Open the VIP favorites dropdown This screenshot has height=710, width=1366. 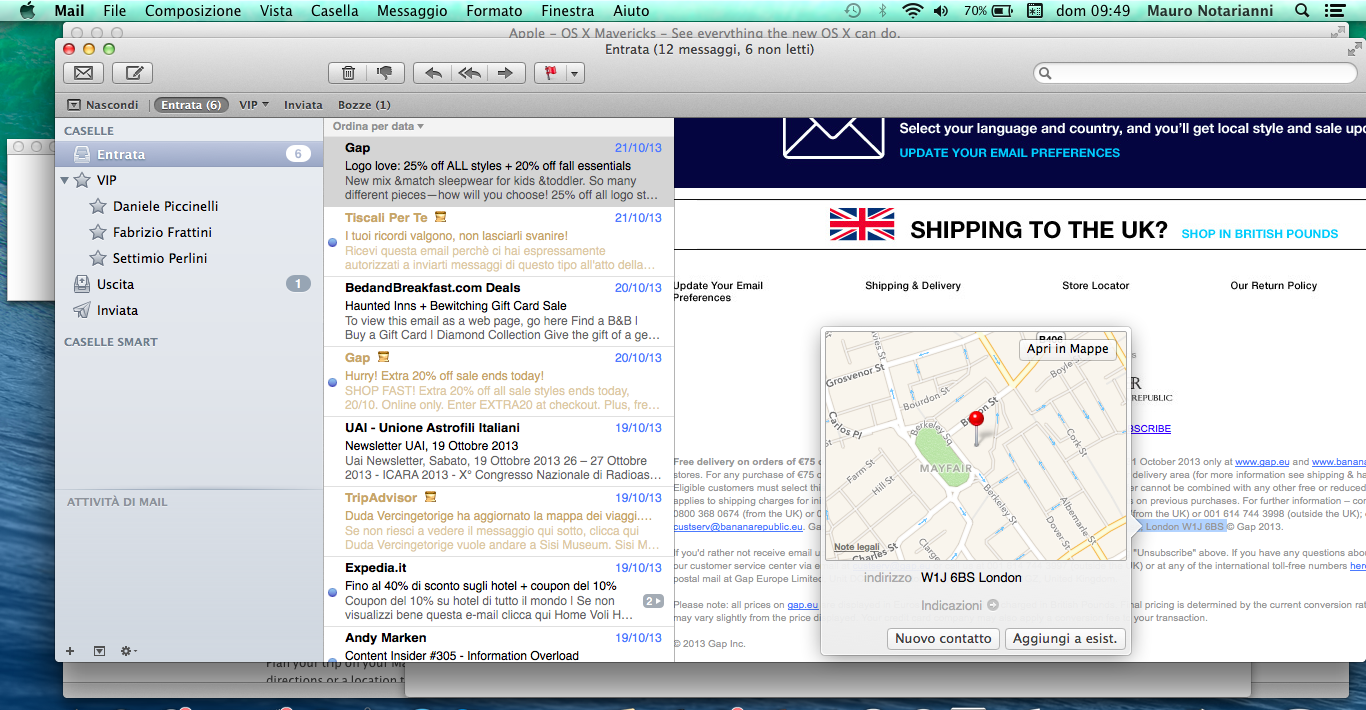[253, 105]
